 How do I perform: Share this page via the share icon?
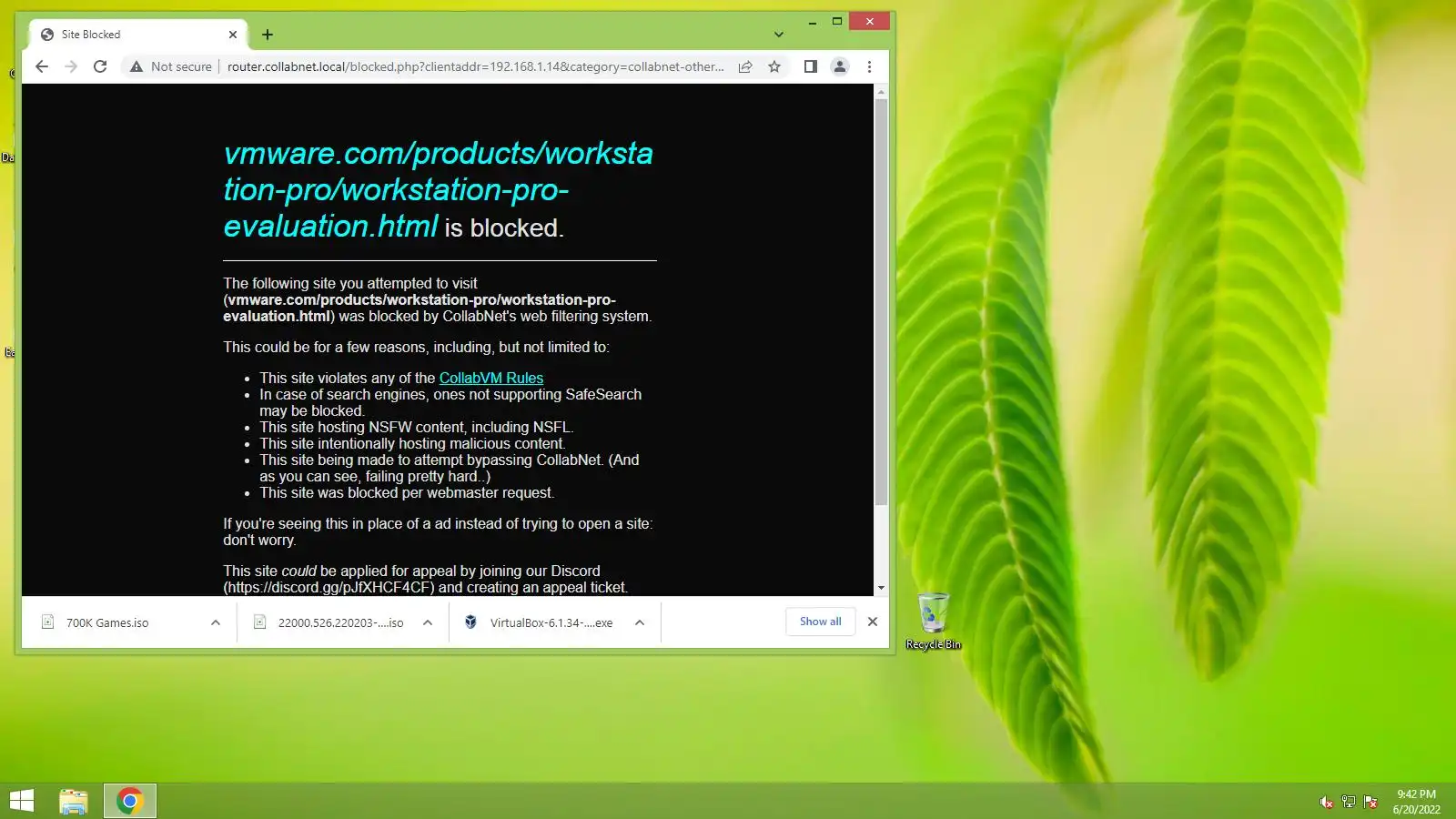click(x=745, y=66)
